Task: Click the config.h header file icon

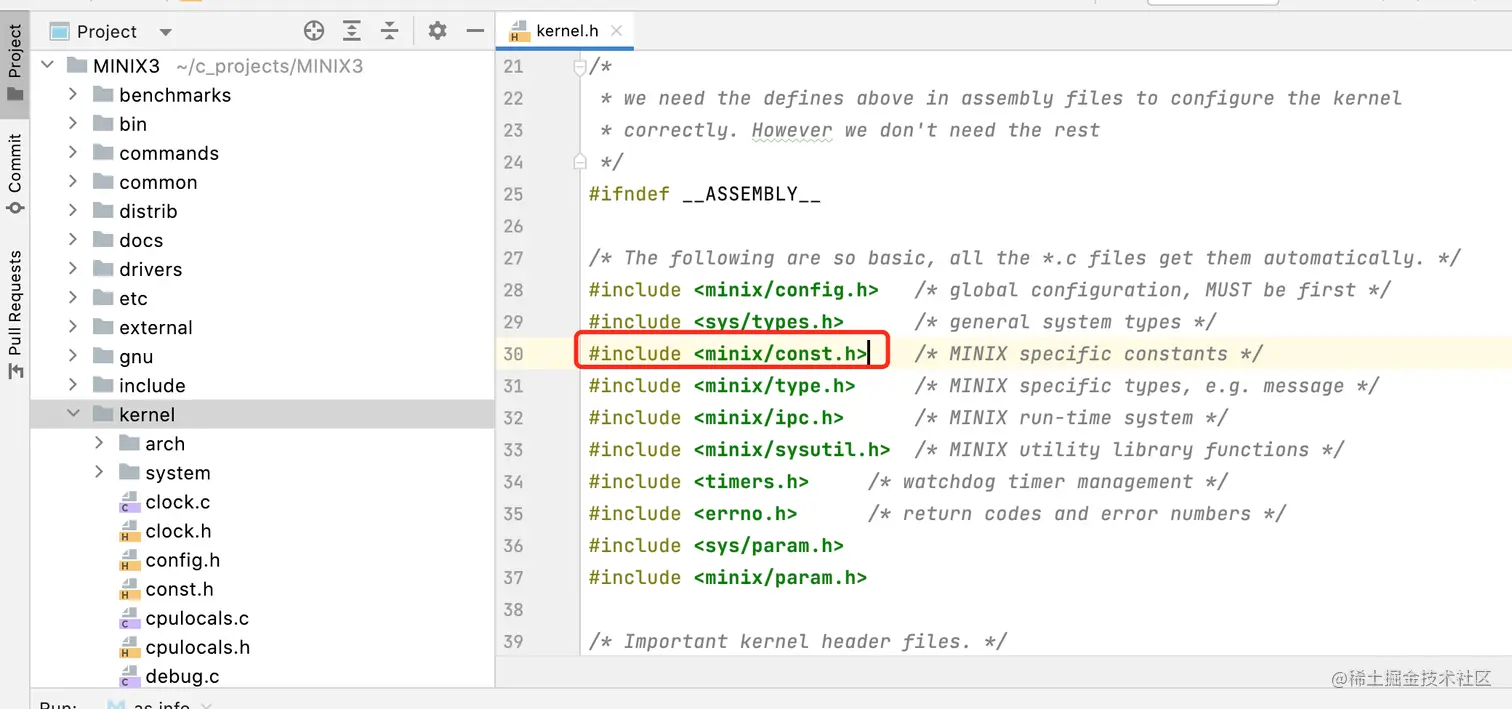Action: pos(129,560)
